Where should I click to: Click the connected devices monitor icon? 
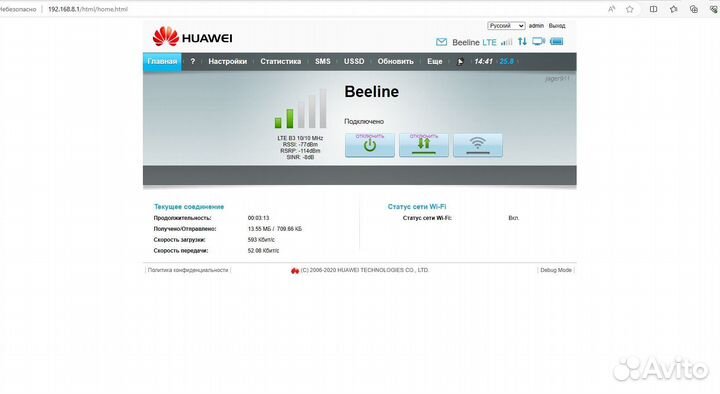[x=538, y=42]
